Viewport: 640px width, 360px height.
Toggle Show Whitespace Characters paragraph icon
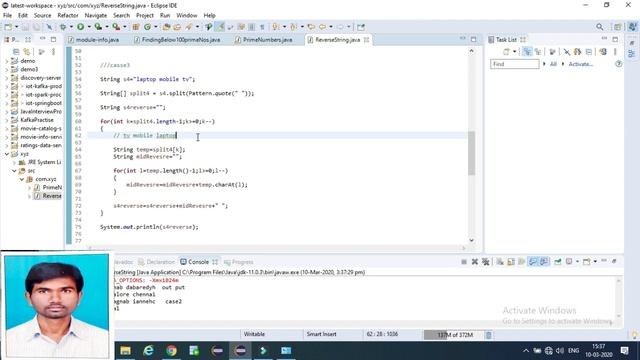pos(262,27)
